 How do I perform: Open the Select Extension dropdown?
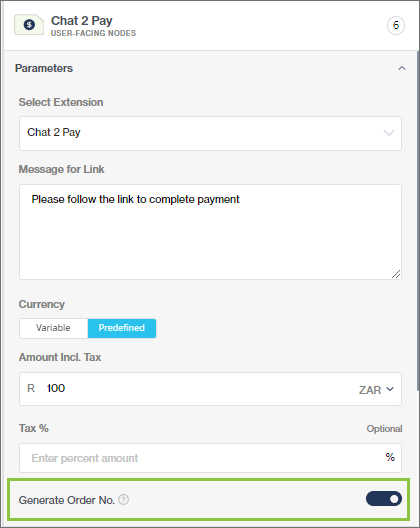click(210, 133)
